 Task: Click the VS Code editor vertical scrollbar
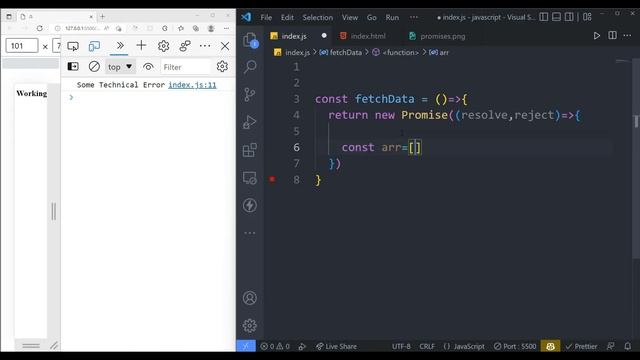point(636,159)
